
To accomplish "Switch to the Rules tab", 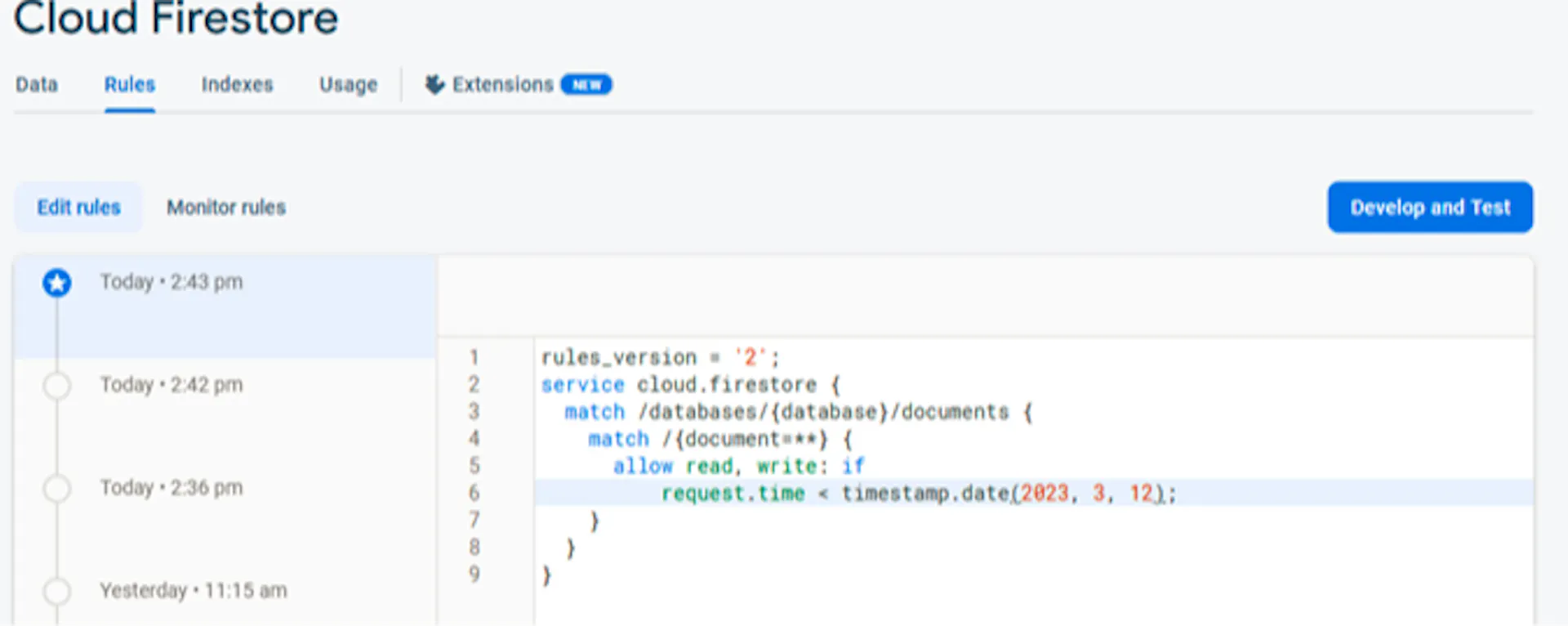I will point(130,84).
